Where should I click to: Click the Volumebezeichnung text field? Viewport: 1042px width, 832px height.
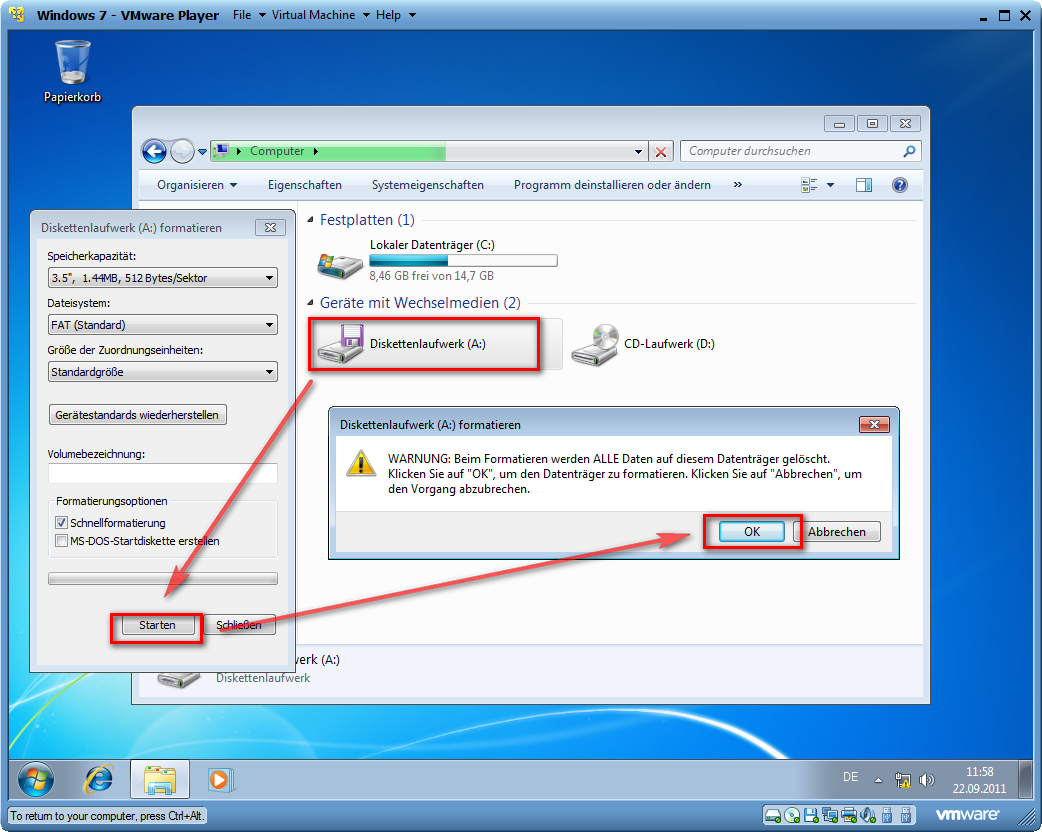163,474
